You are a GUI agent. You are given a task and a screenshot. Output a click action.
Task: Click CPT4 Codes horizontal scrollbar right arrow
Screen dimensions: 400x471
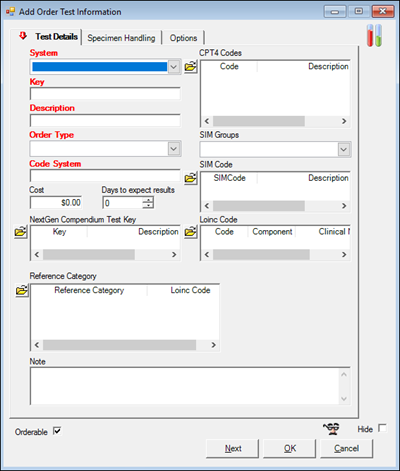pos(344,121)
